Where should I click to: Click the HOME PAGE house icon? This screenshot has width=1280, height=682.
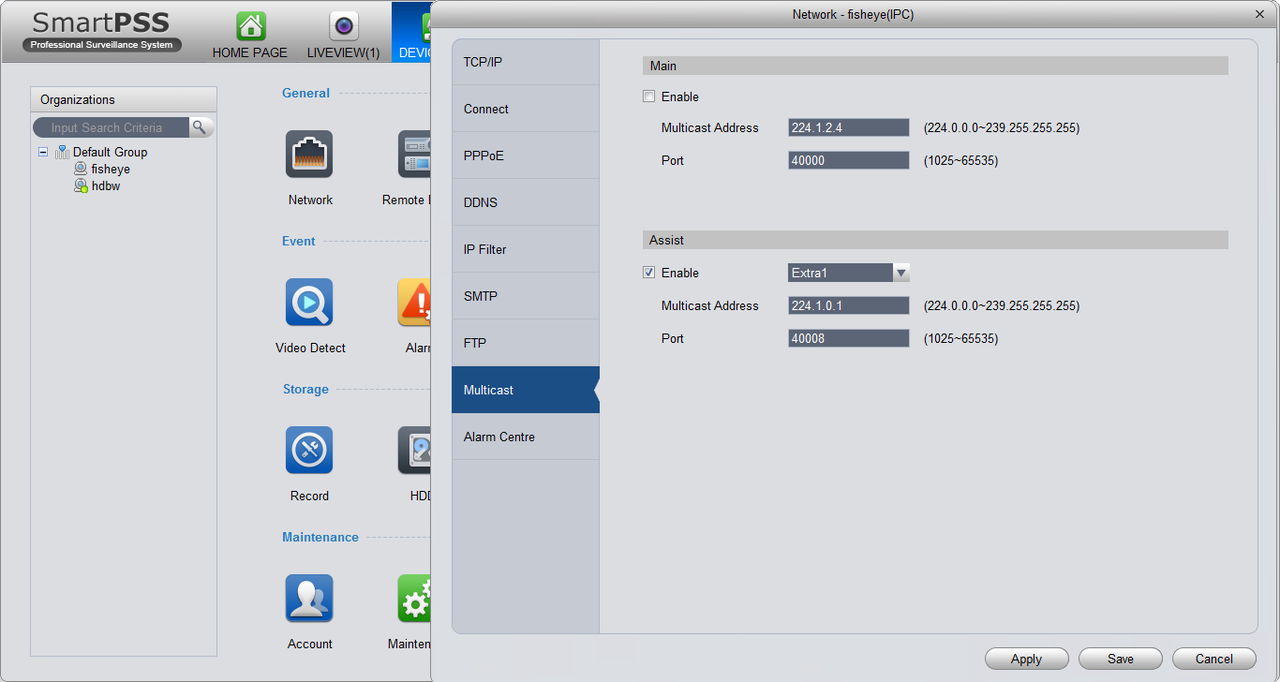pyautogui.click(x=251, y=26)
